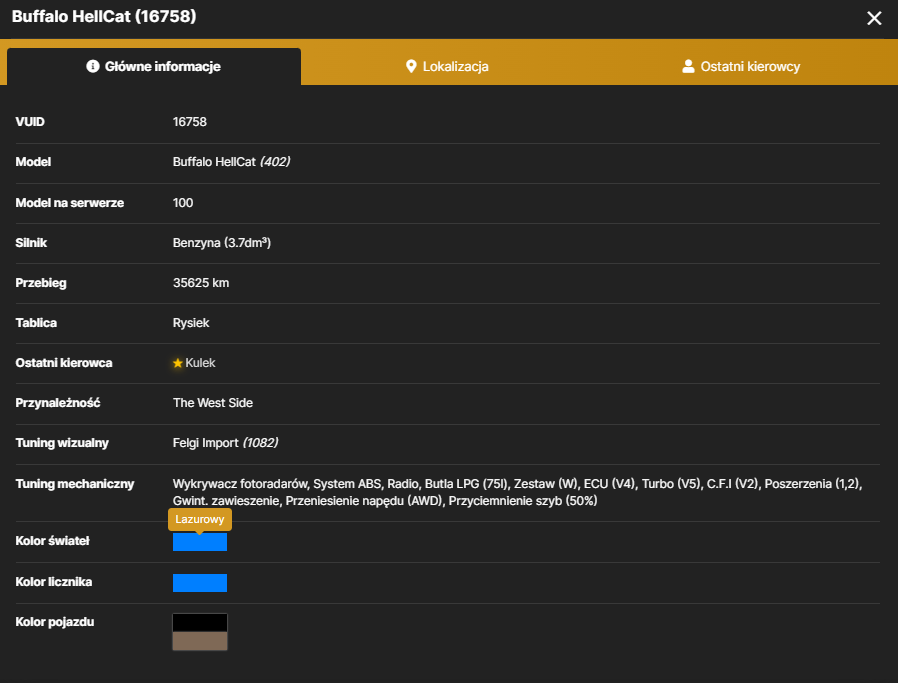The height and width of the screenshot is (683, 898).
Task: Click the Przynależność row label
Action: point(57,403)
